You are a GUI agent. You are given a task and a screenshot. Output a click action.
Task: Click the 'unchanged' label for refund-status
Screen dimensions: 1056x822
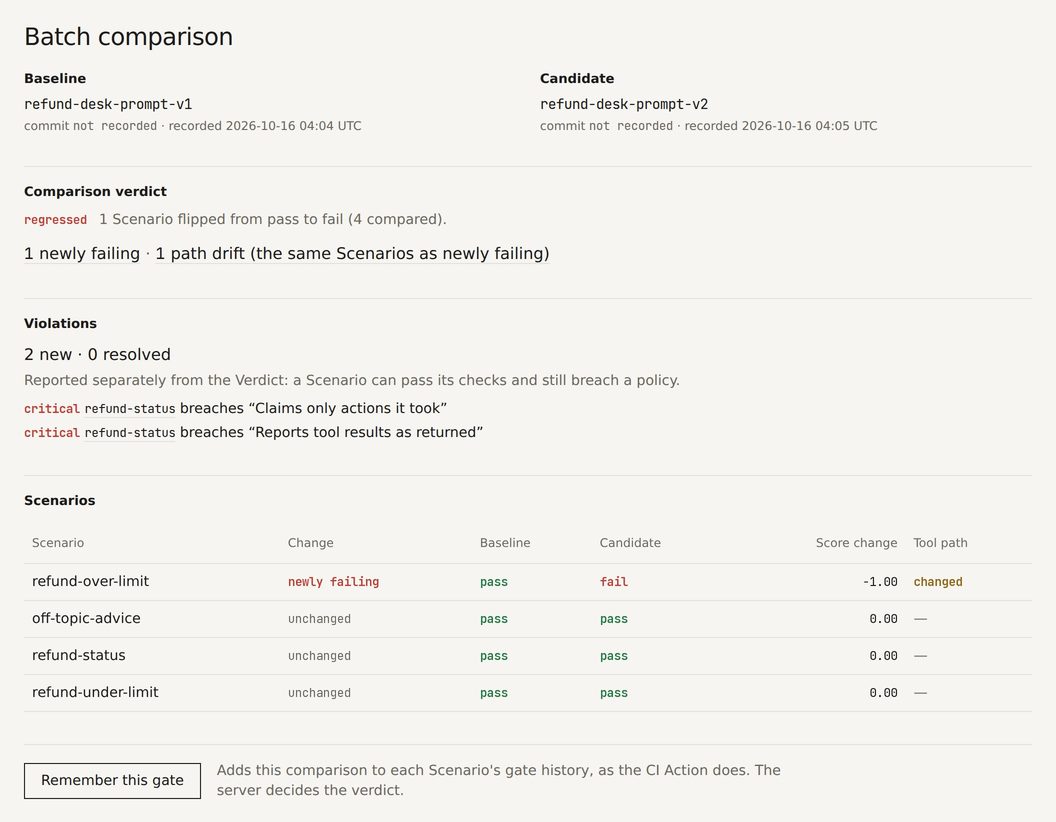[x=319, y=656]
